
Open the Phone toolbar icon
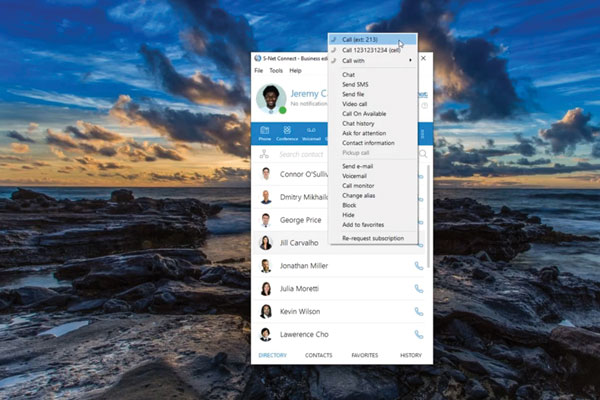click(264, 133)
